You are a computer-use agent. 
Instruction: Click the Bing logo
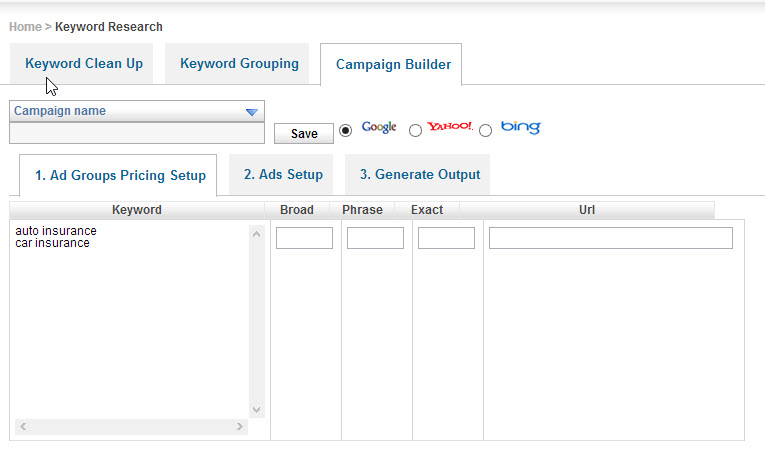click(x=521, y=127)
